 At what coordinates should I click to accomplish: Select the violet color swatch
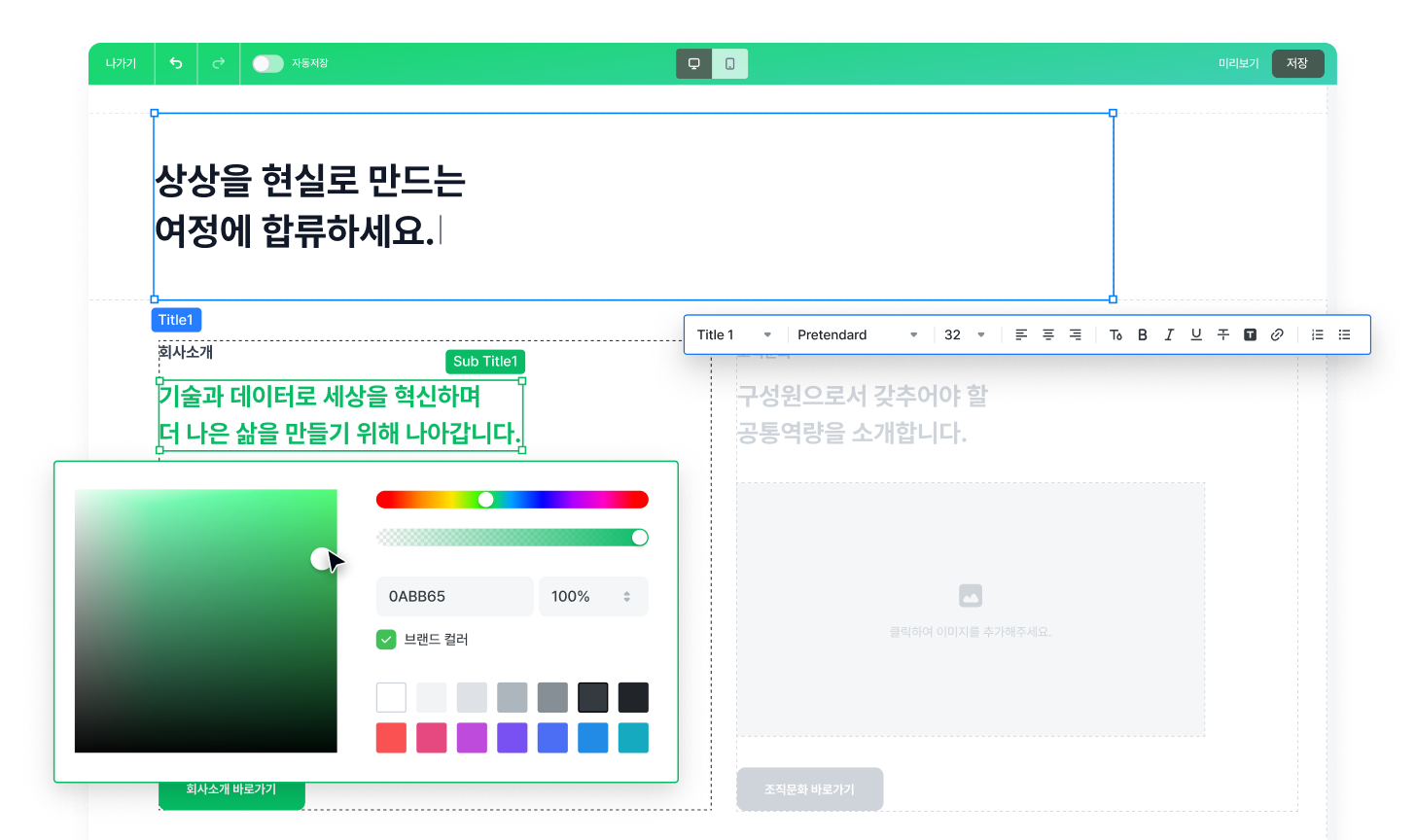513,738
